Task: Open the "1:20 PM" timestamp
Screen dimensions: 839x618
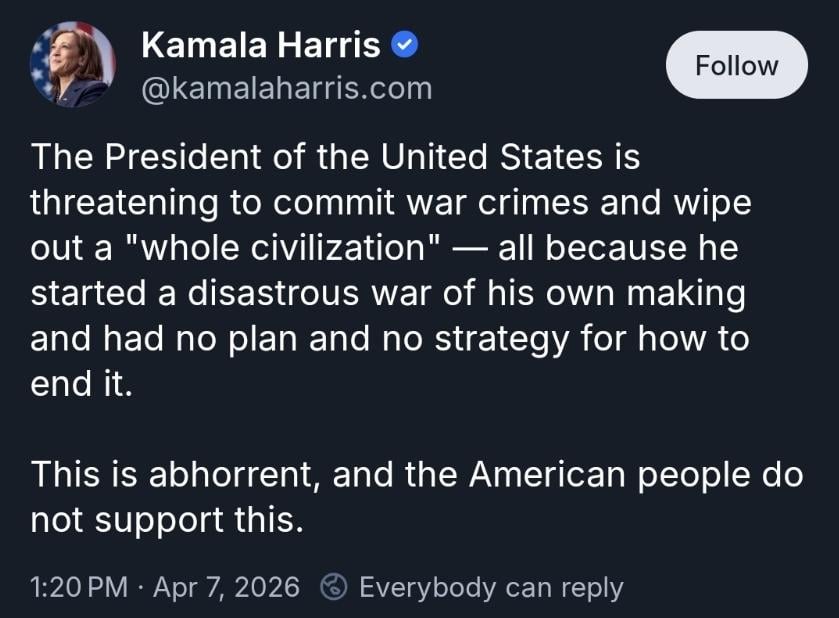Action: tap(79, 587)
